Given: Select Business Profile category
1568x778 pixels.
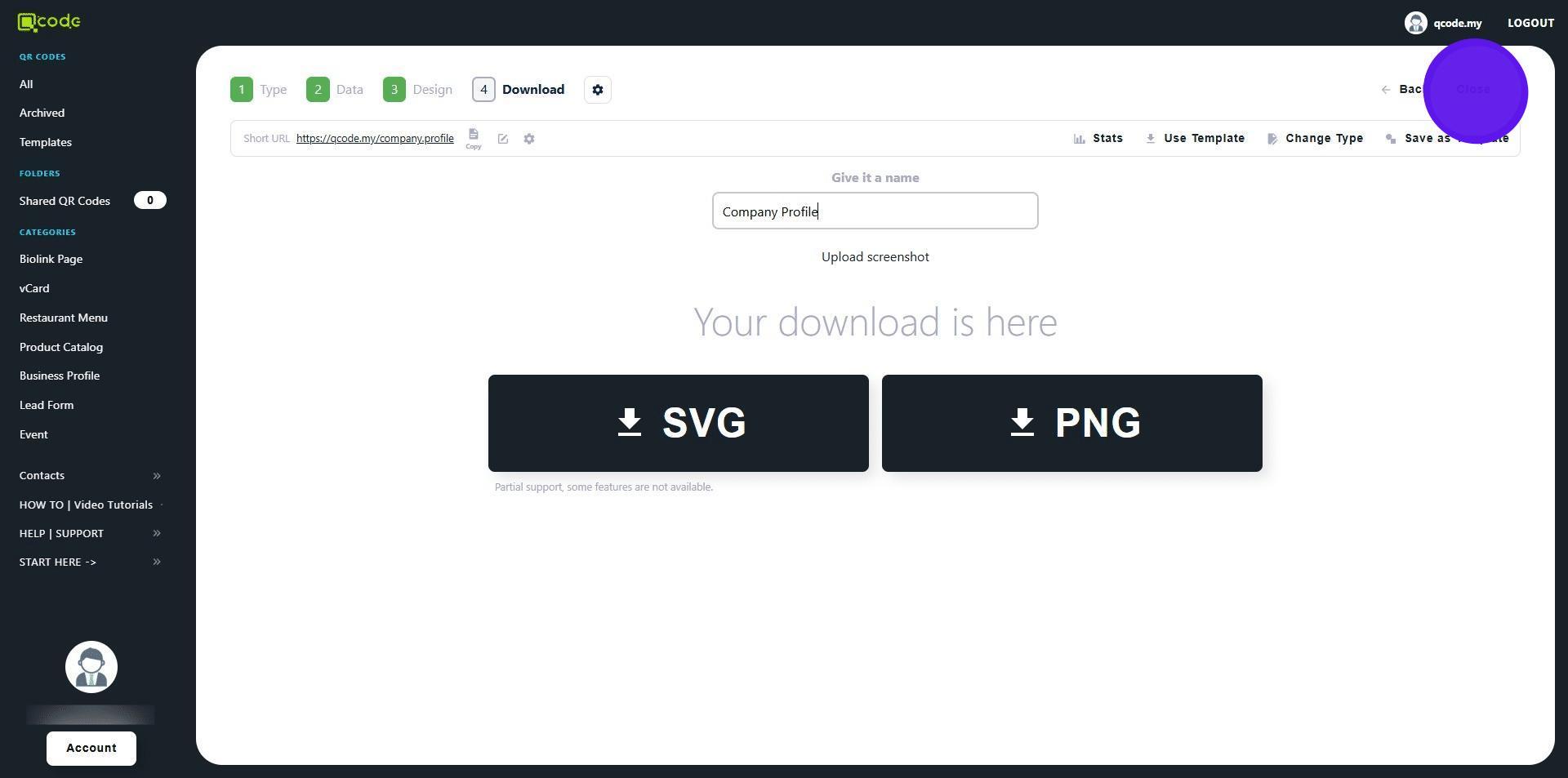Looking at the screenshot, I should click(x=60, y=376).
